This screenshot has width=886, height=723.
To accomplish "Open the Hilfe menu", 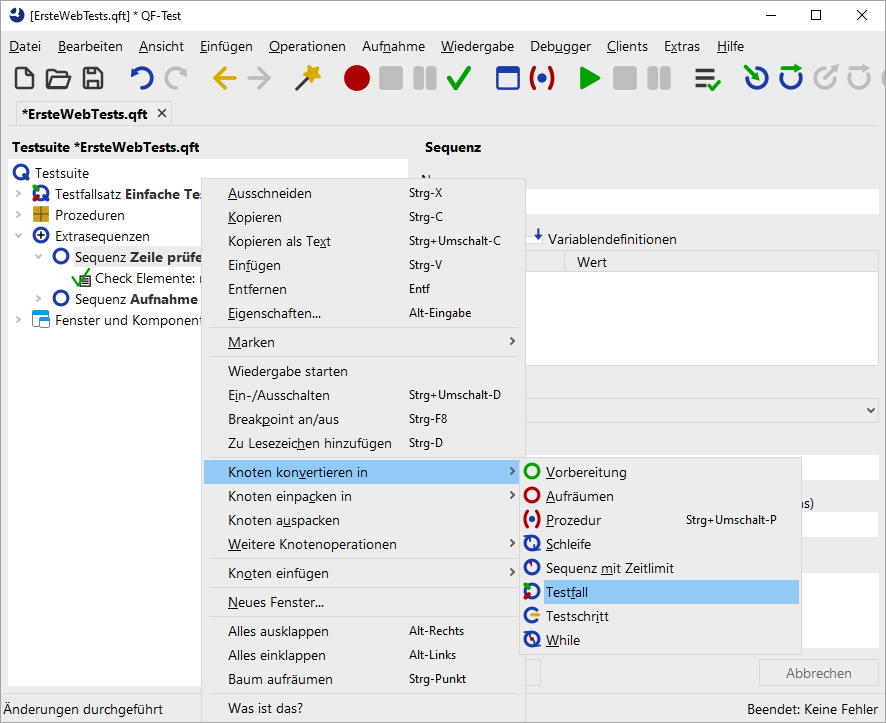I will coord(730,46).
